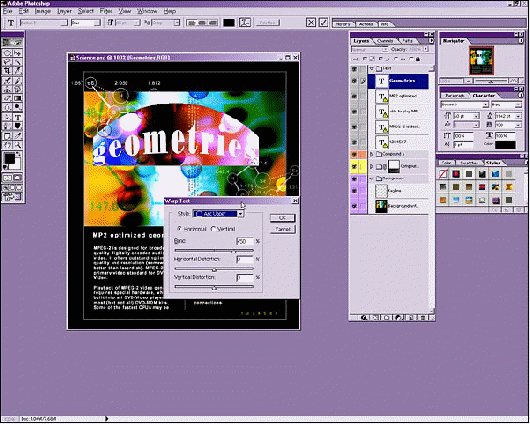The height and width of the screenshot is (424, 530).
Task: Toggle visibility of the top layer set folder
Action: (x=354, y=69)
